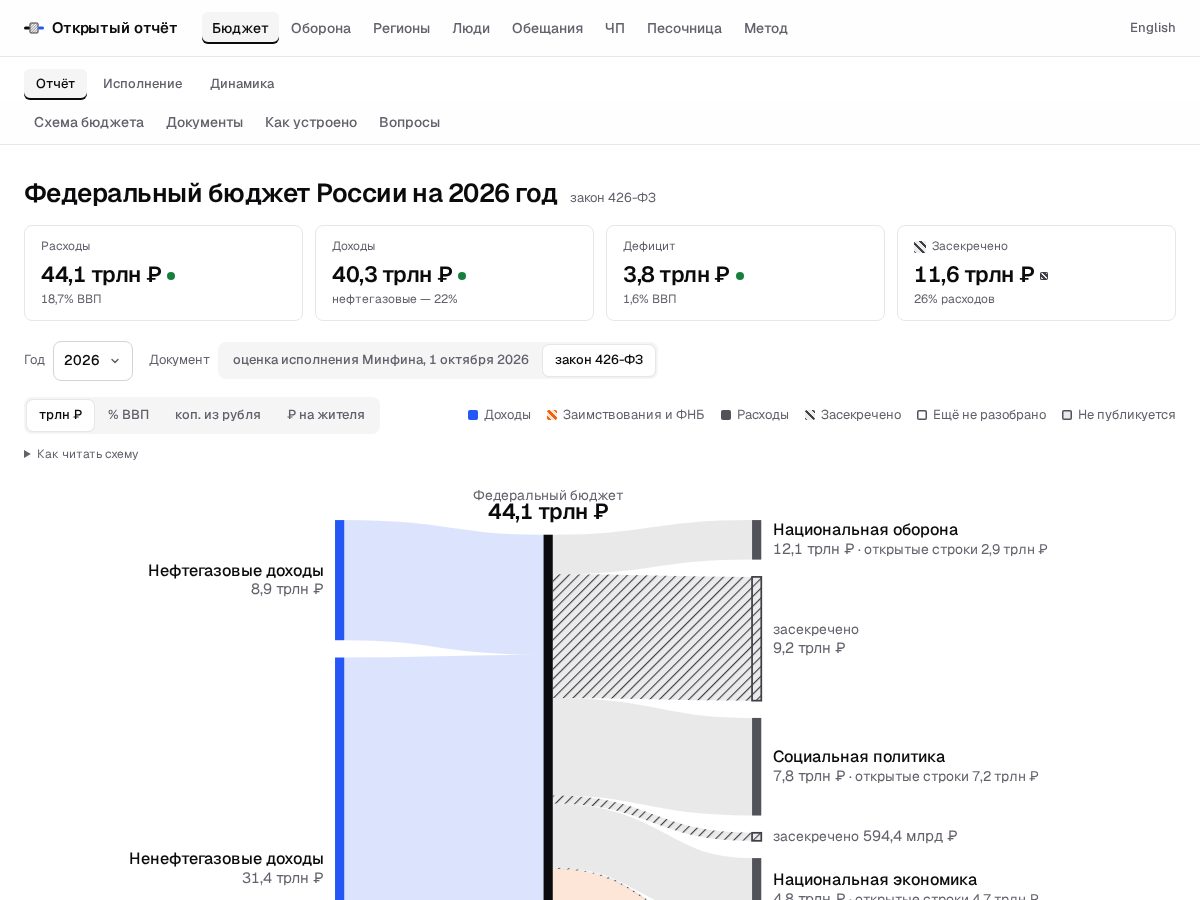
Task: Expand the Как читать схему disclosure
Action: coord(81,454)
